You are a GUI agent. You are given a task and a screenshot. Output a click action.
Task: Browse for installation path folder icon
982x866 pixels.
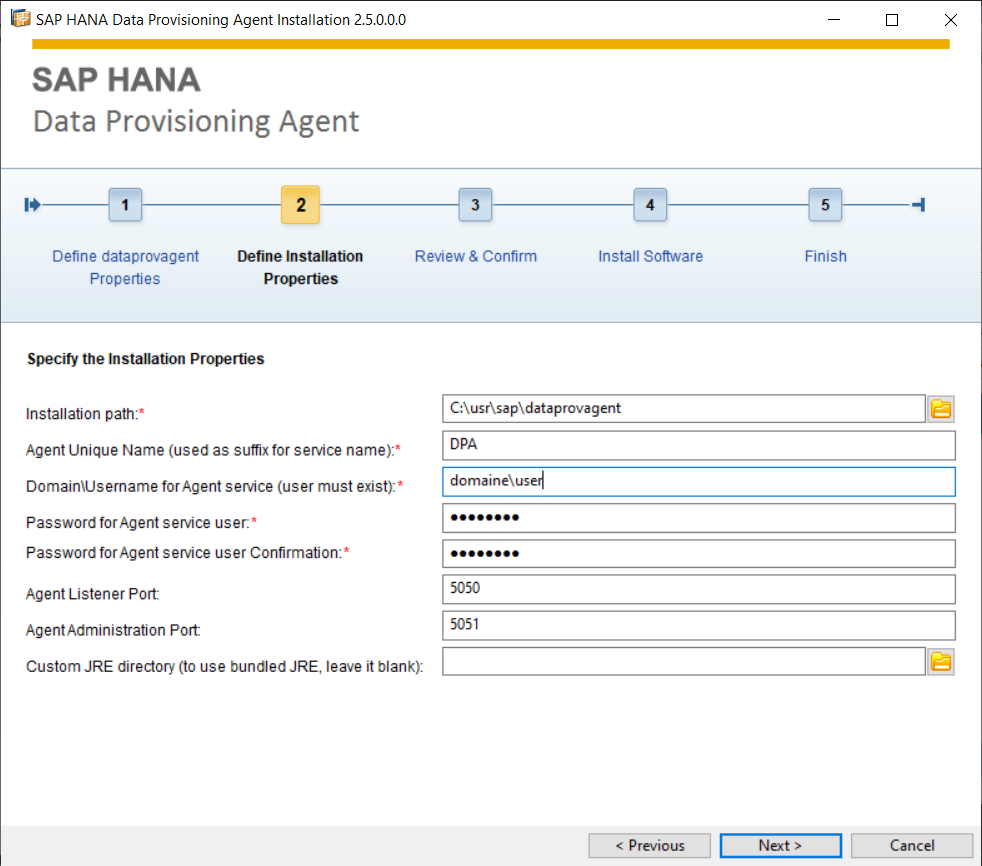[941, 409]
